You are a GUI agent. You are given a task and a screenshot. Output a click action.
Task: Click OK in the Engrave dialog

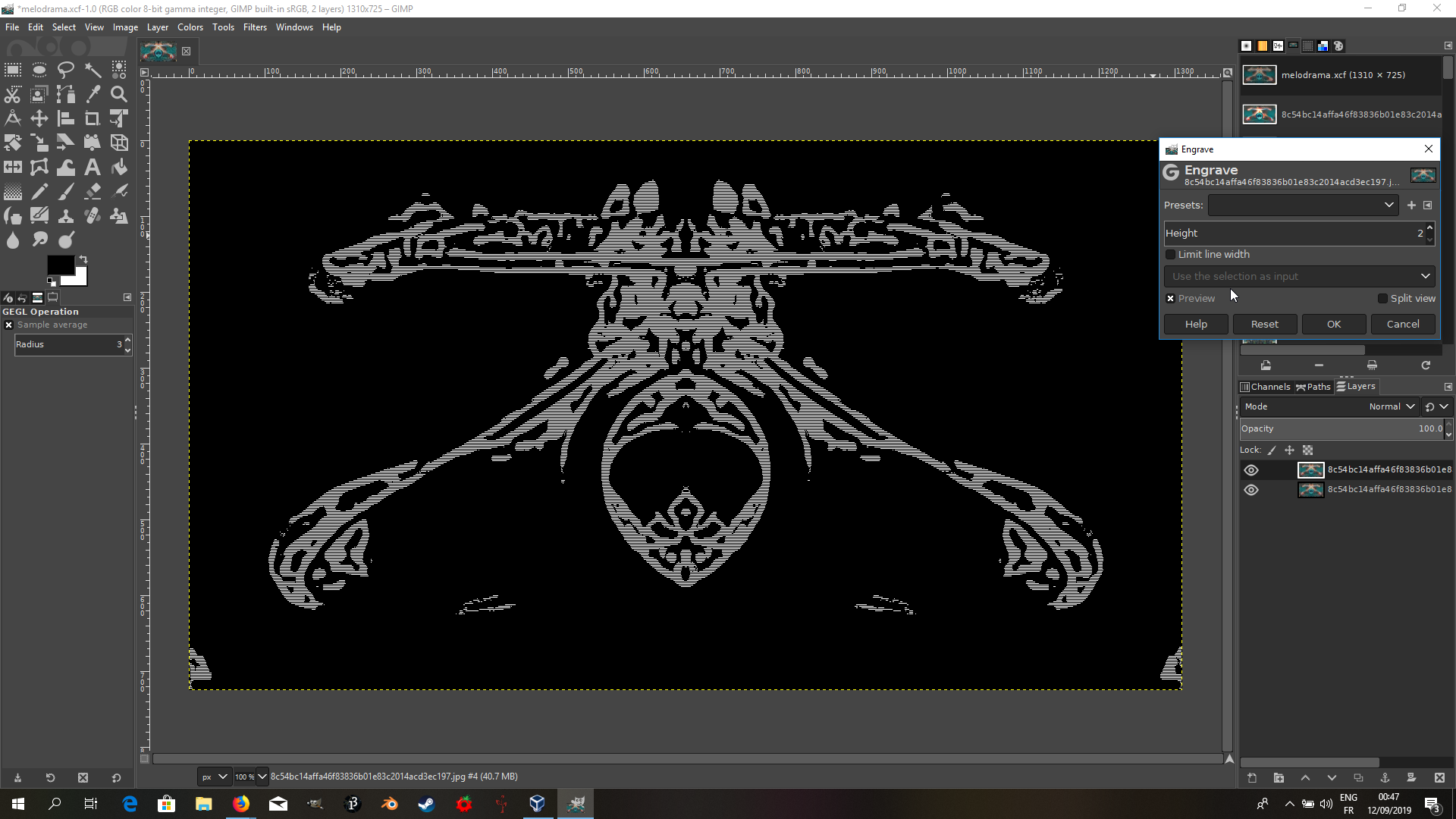[1334, 325]
